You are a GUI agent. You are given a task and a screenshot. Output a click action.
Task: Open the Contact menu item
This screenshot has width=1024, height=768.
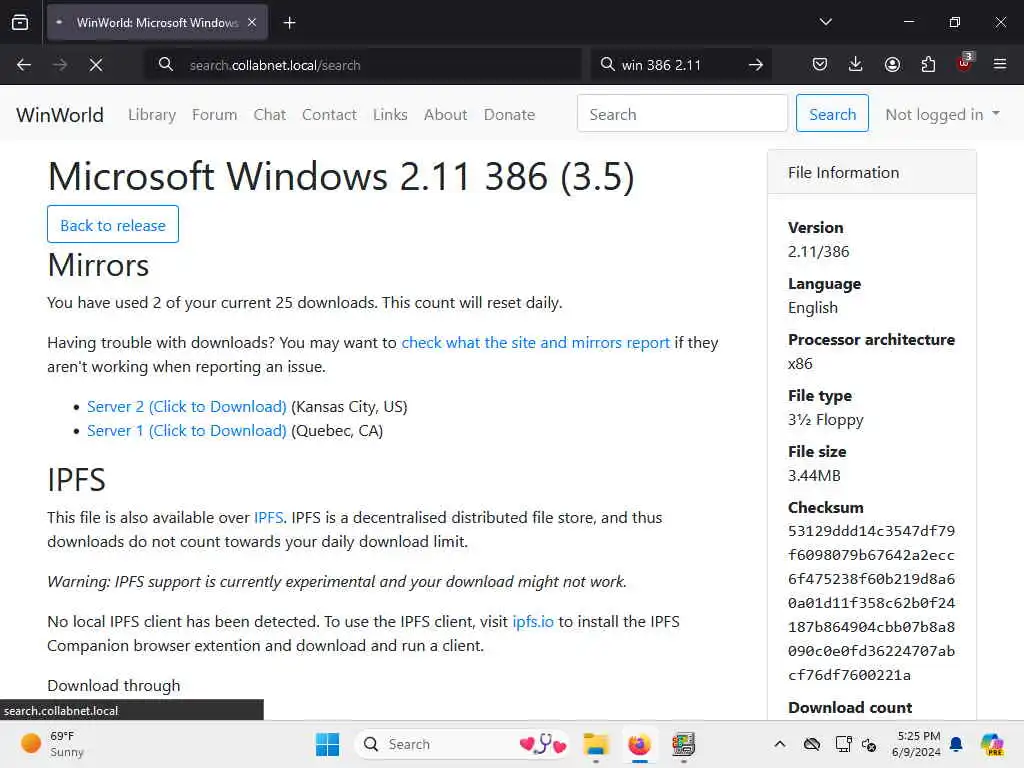(329, 115)
